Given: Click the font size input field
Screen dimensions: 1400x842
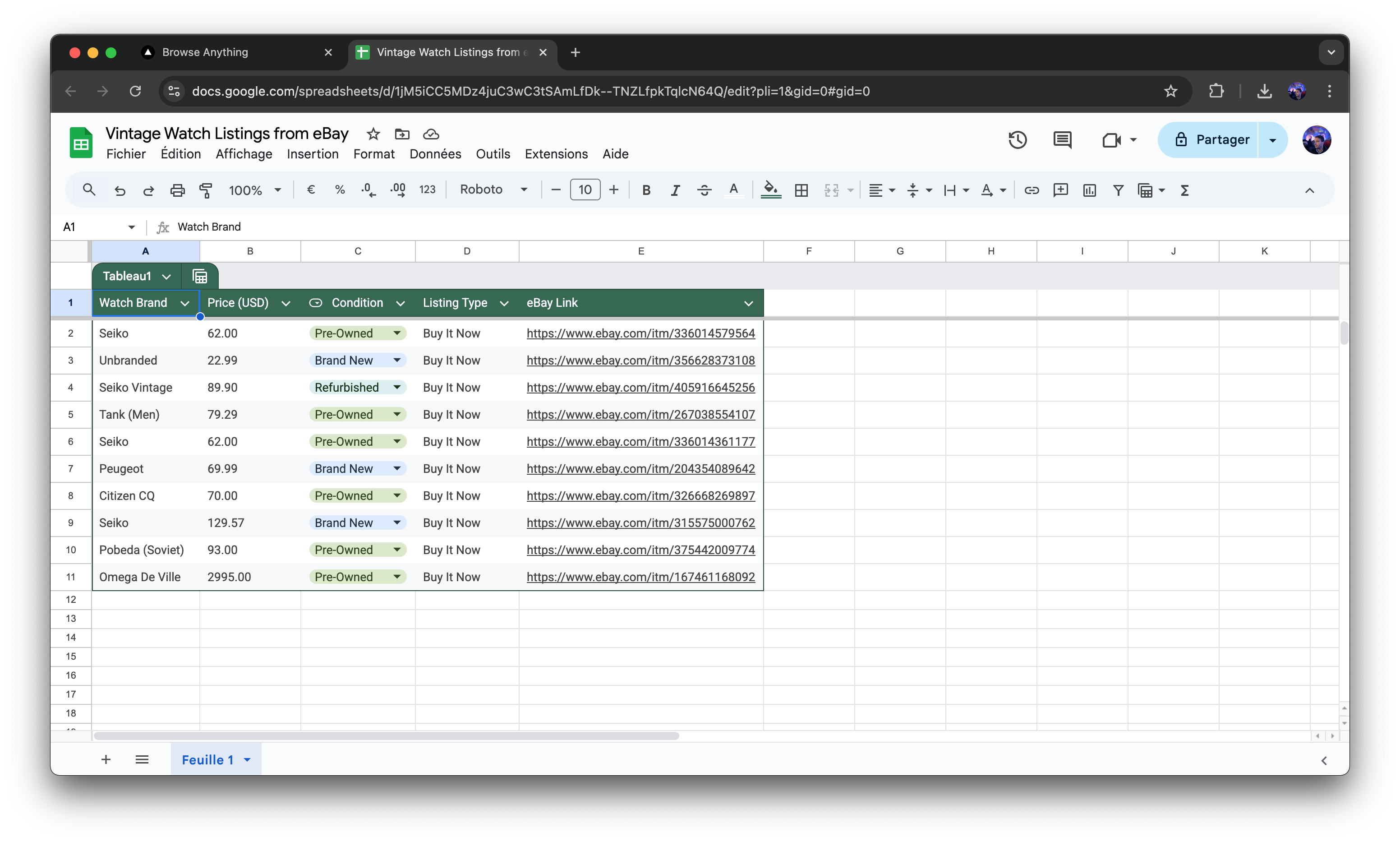Looking at the screenshot, I should click(585, 190).
